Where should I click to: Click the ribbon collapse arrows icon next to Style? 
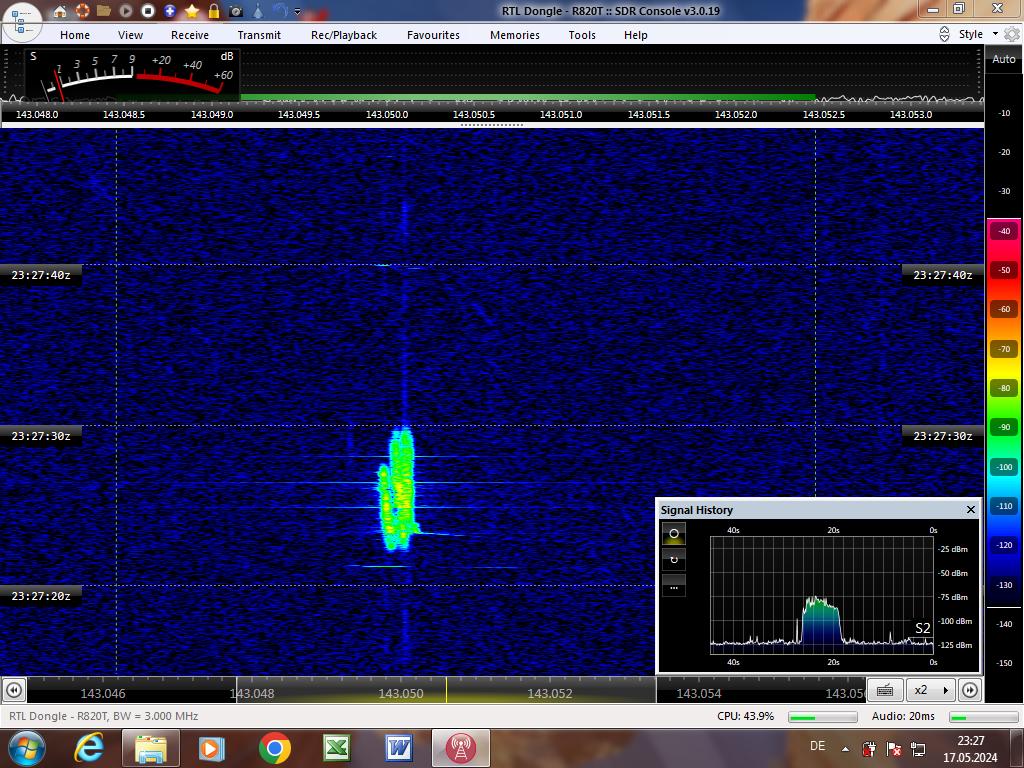tap(944, 34)
